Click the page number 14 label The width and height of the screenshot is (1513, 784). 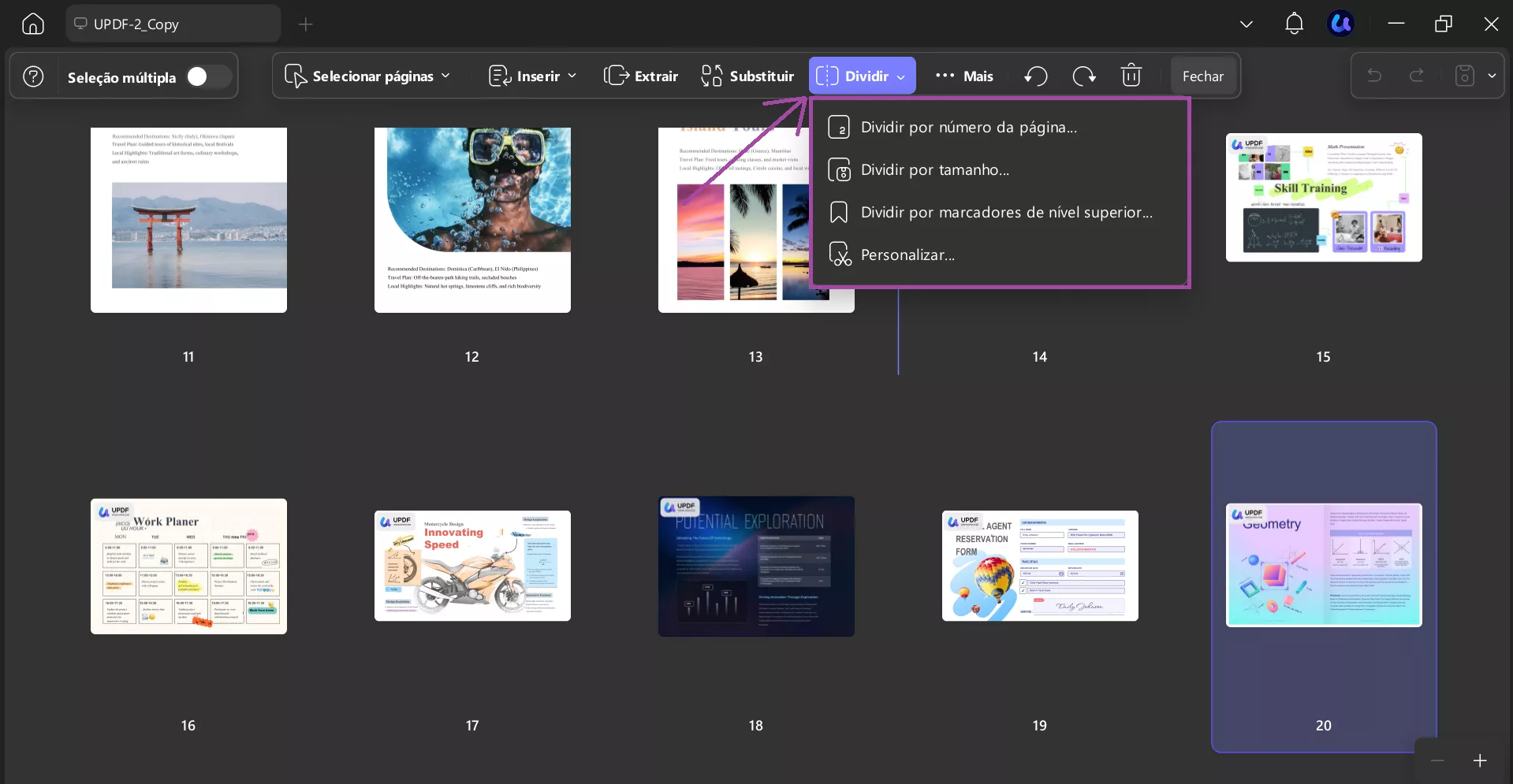click(x=1040, y=357)
